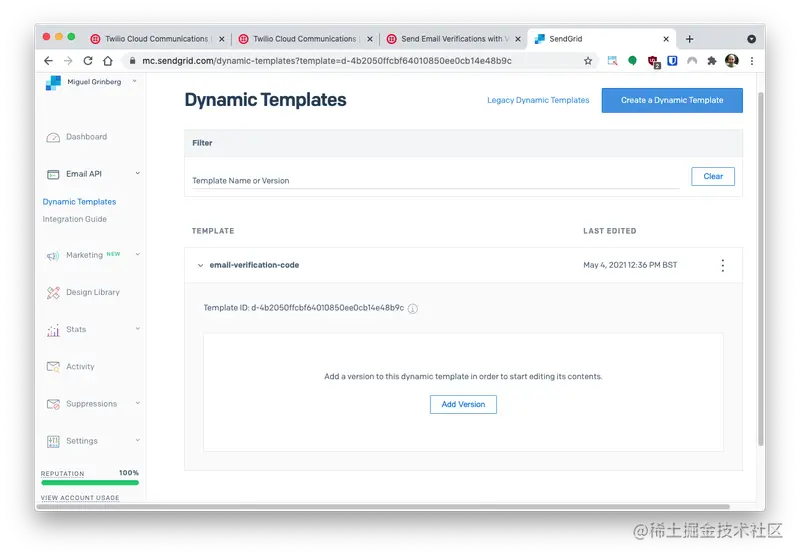The height and width of the screenshot is (557, 800).
Task: Click Create a Dynamic Template button
Action: click(x=672, y=100)
